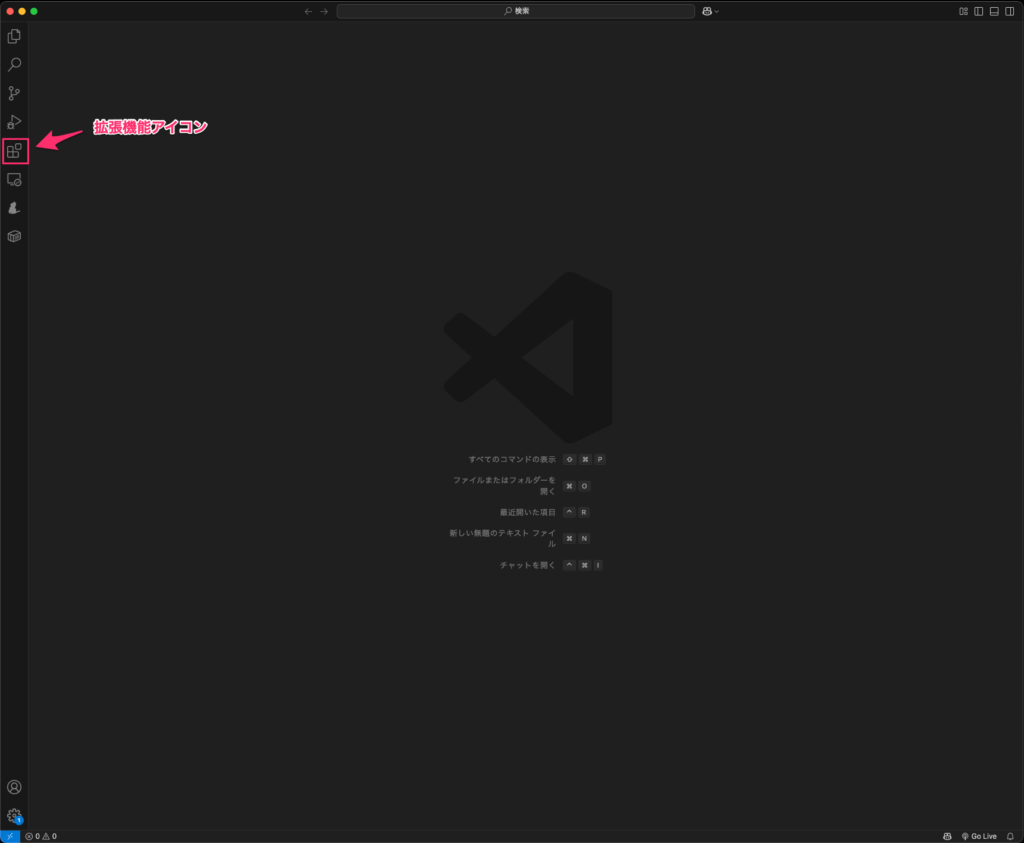The width and height of the screenshot is (1024, 843).
Task: Click the cat silhouette activity bar icon
Action: [x=14, y=208]
